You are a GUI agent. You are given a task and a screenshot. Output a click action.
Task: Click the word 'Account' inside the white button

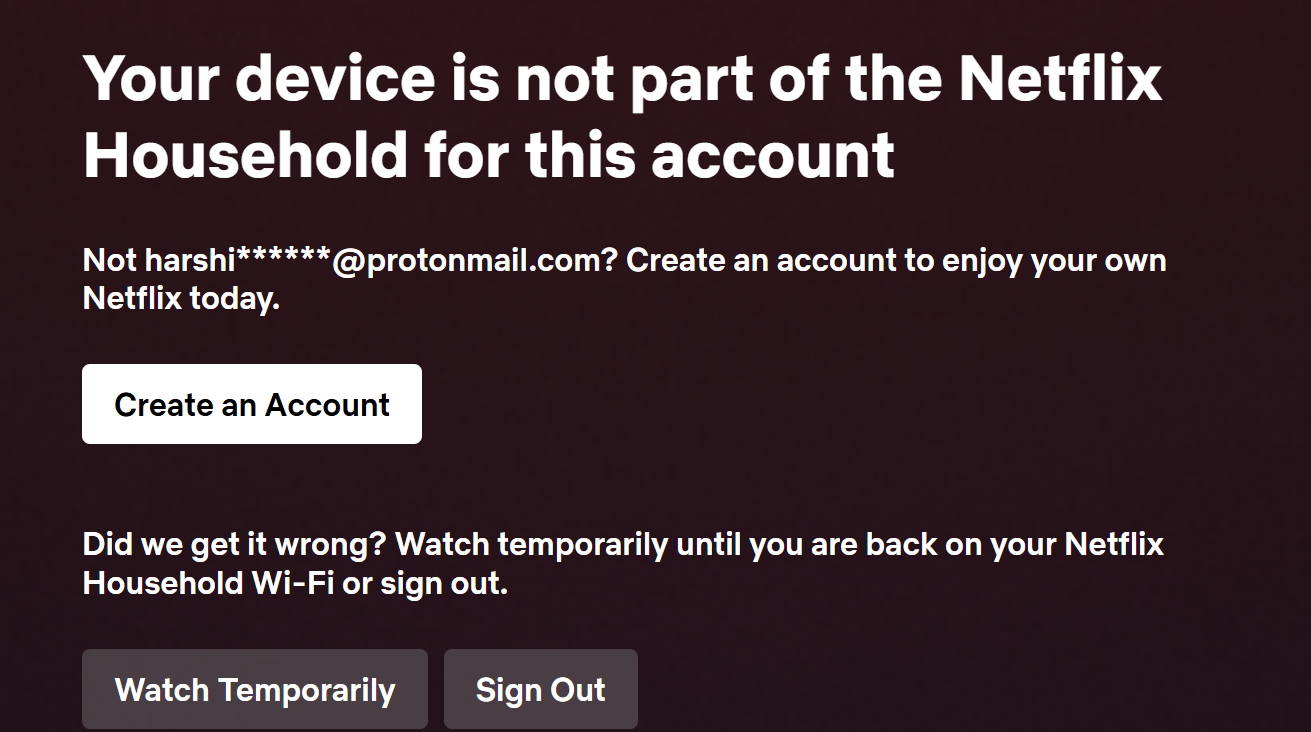click(x=327, y=404)
